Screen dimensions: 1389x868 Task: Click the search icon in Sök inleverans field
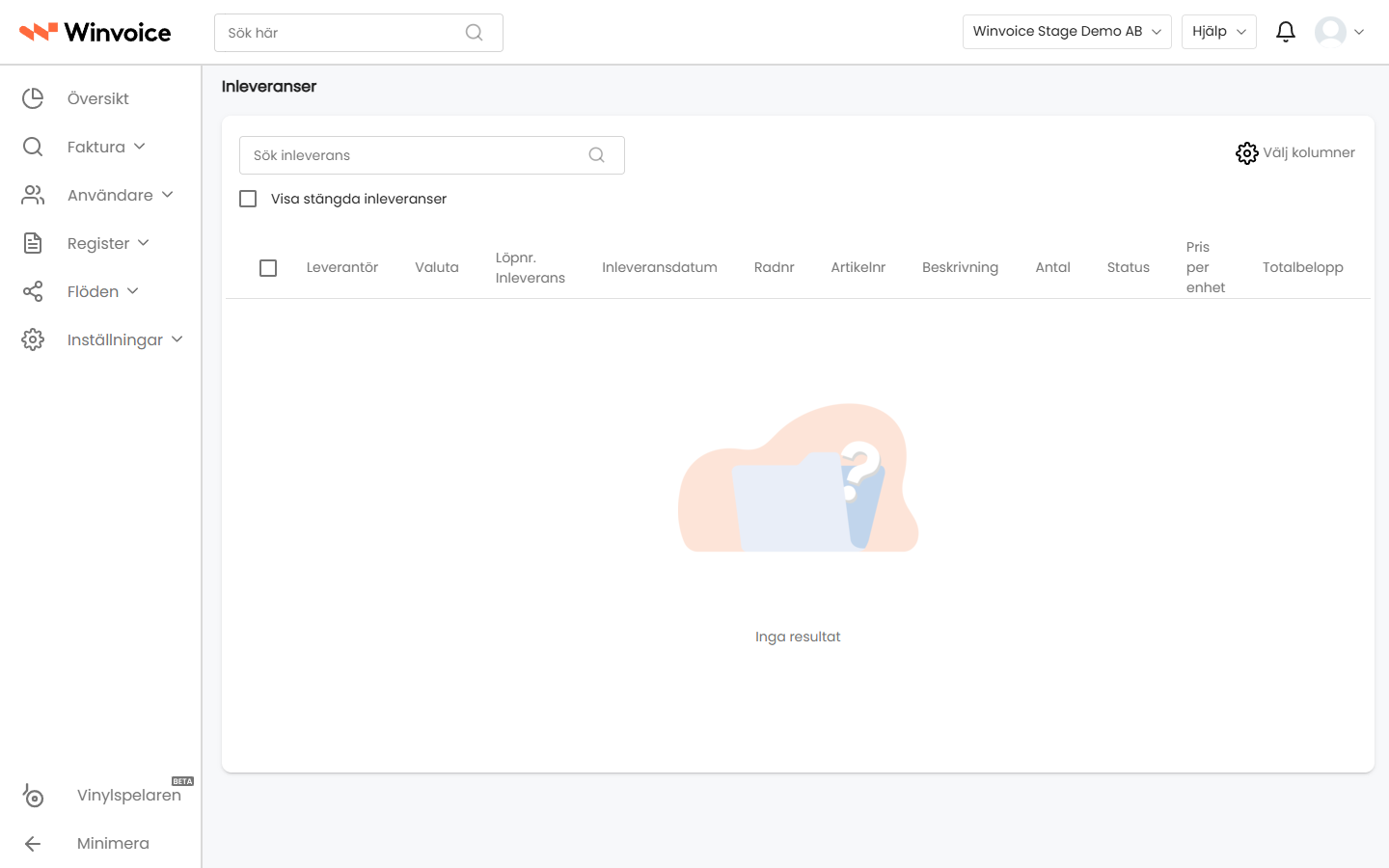click(597, 155)
